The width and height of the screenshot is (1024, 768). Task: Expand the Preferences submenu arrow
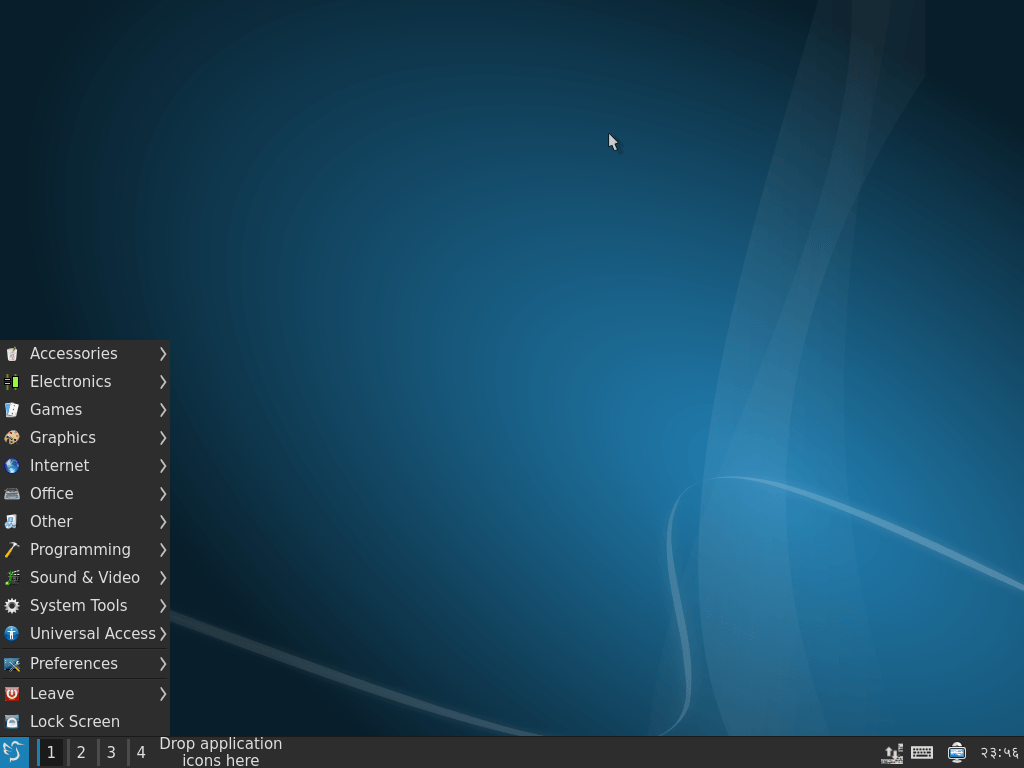tap(163, 664)
